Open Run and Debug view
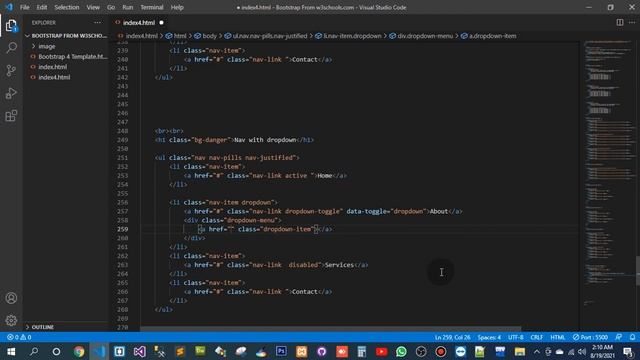640x360 pixels. (x=11, y=93)
